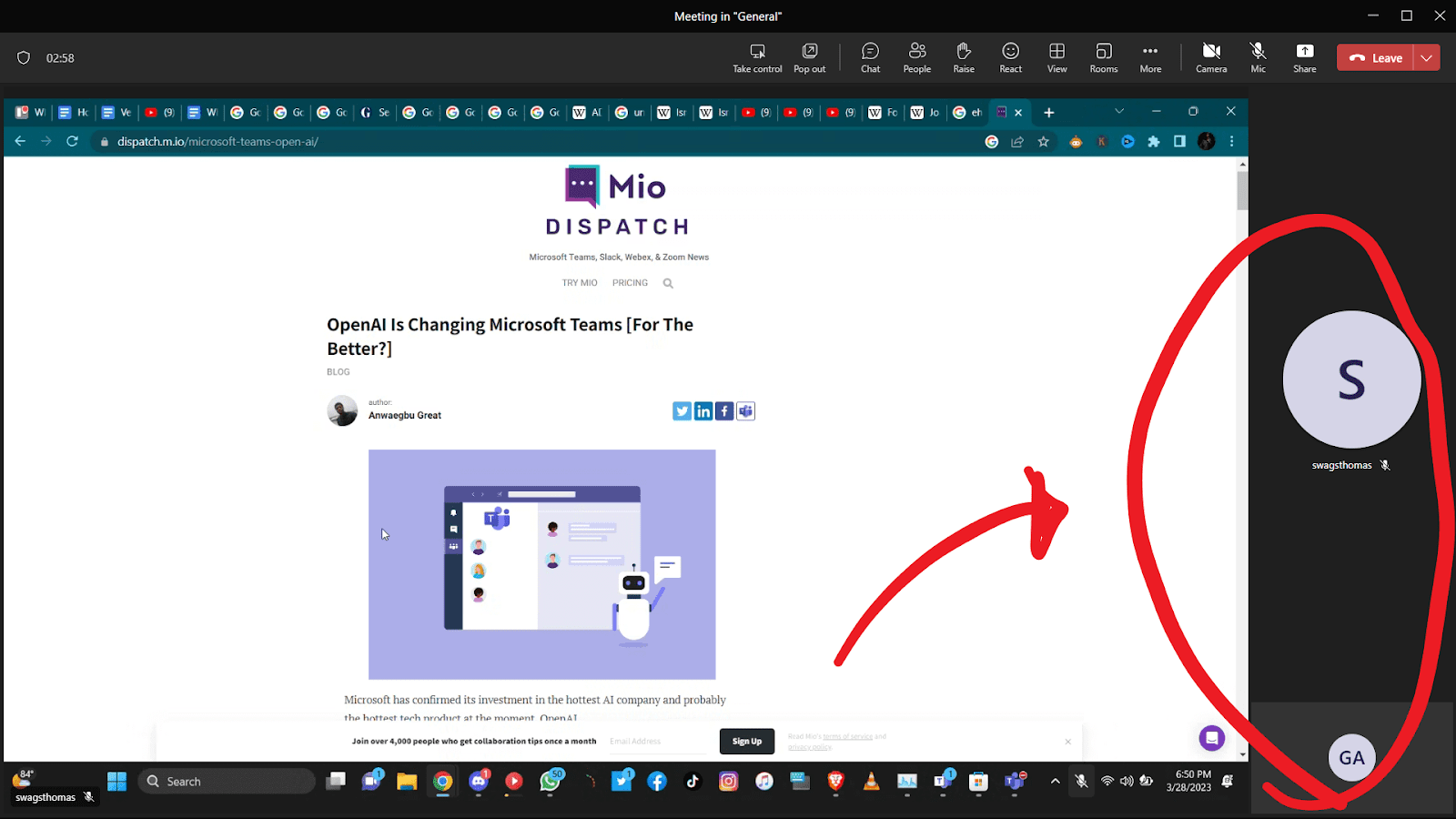Open VLC media player in taskbar
This screenshot has width=1456, height=819.
871,781
